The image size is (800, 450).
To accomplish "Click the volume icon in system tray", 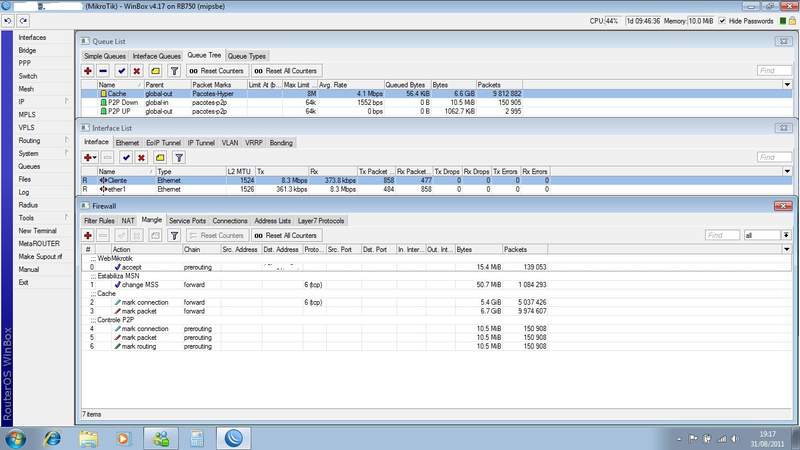I will point(734,439).
